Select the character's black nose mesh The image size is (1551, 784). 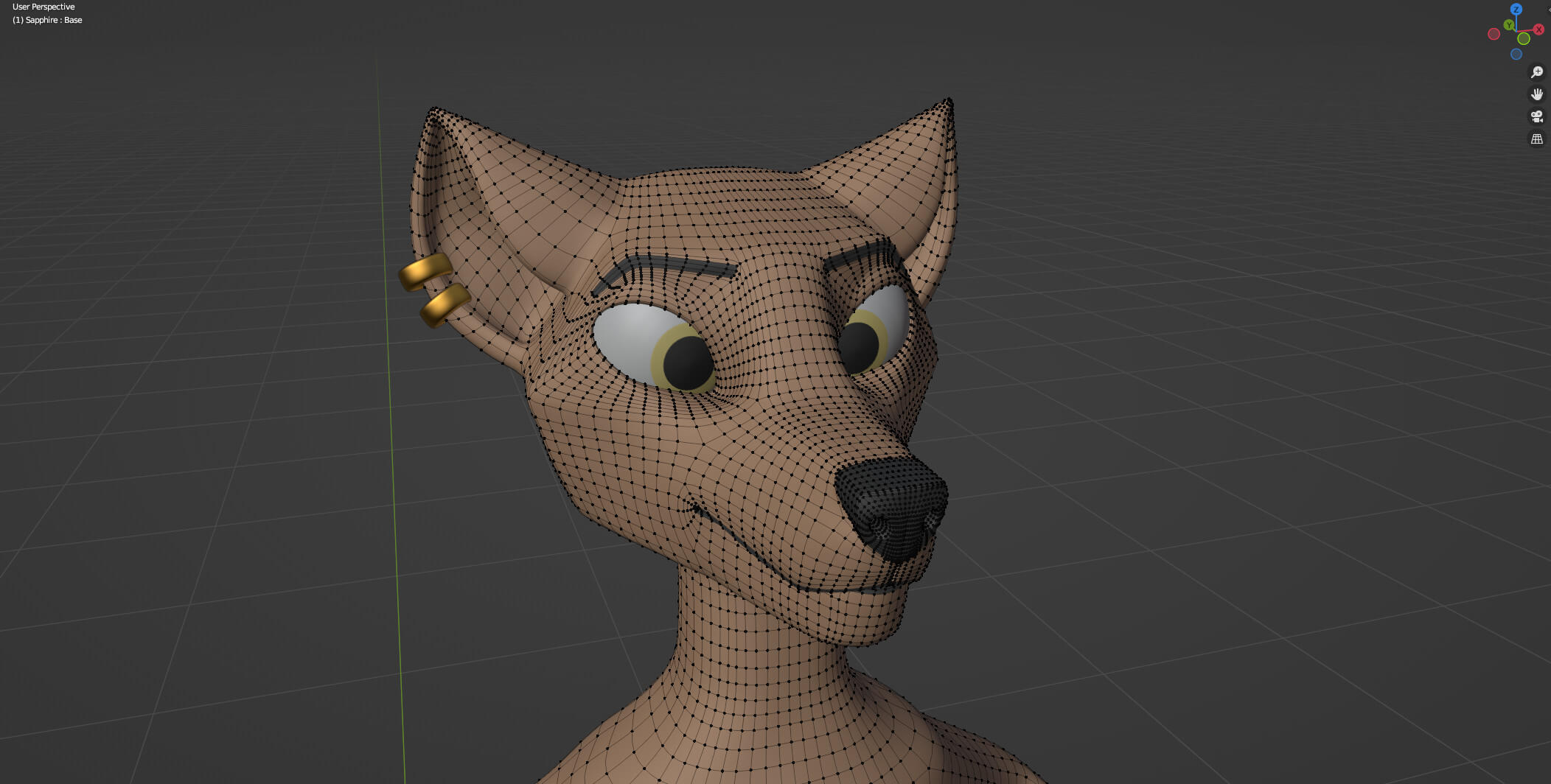click(892, 508)
